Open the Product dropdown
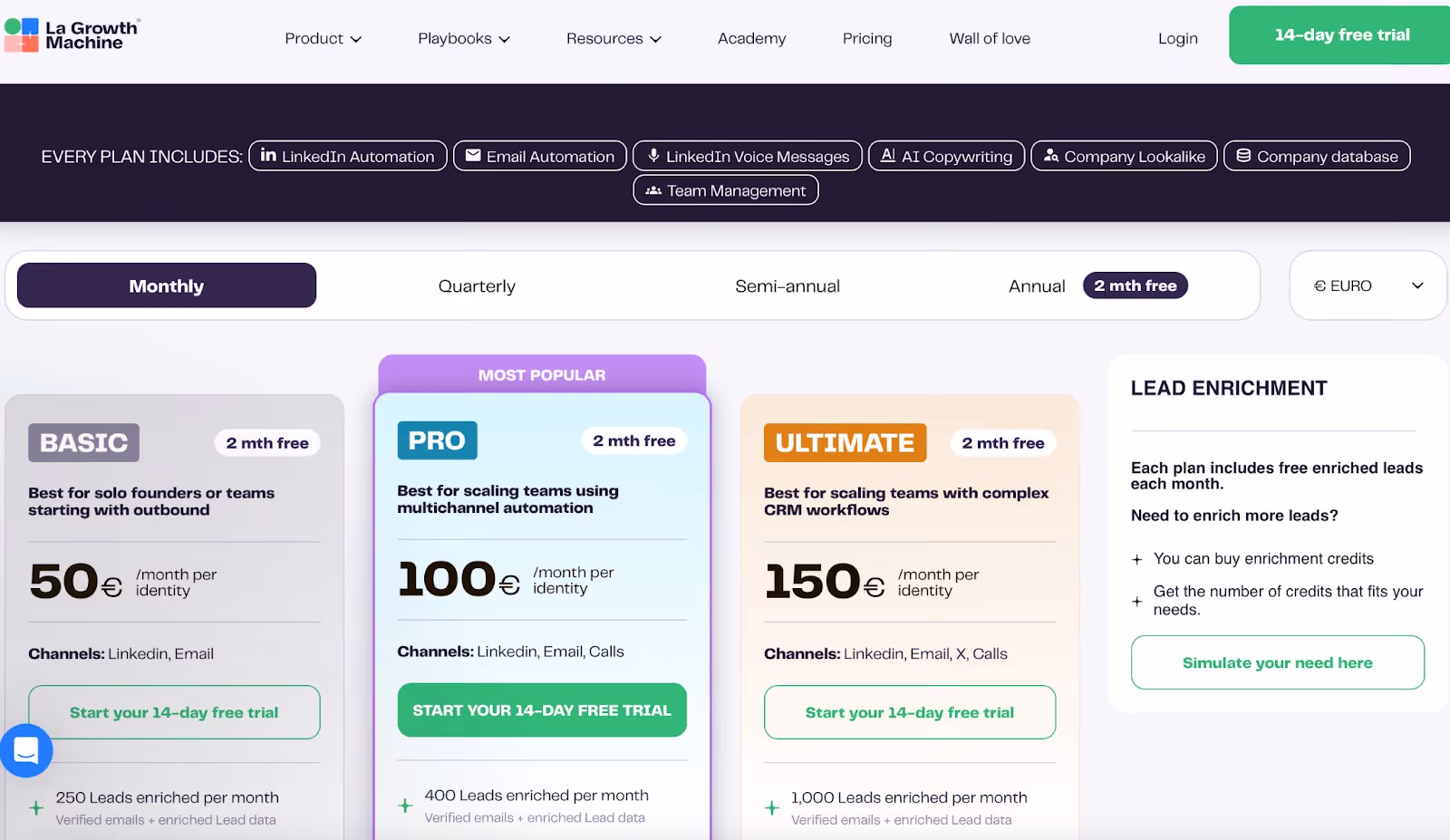The image size is (1450, 840). (x=323, y=38)
